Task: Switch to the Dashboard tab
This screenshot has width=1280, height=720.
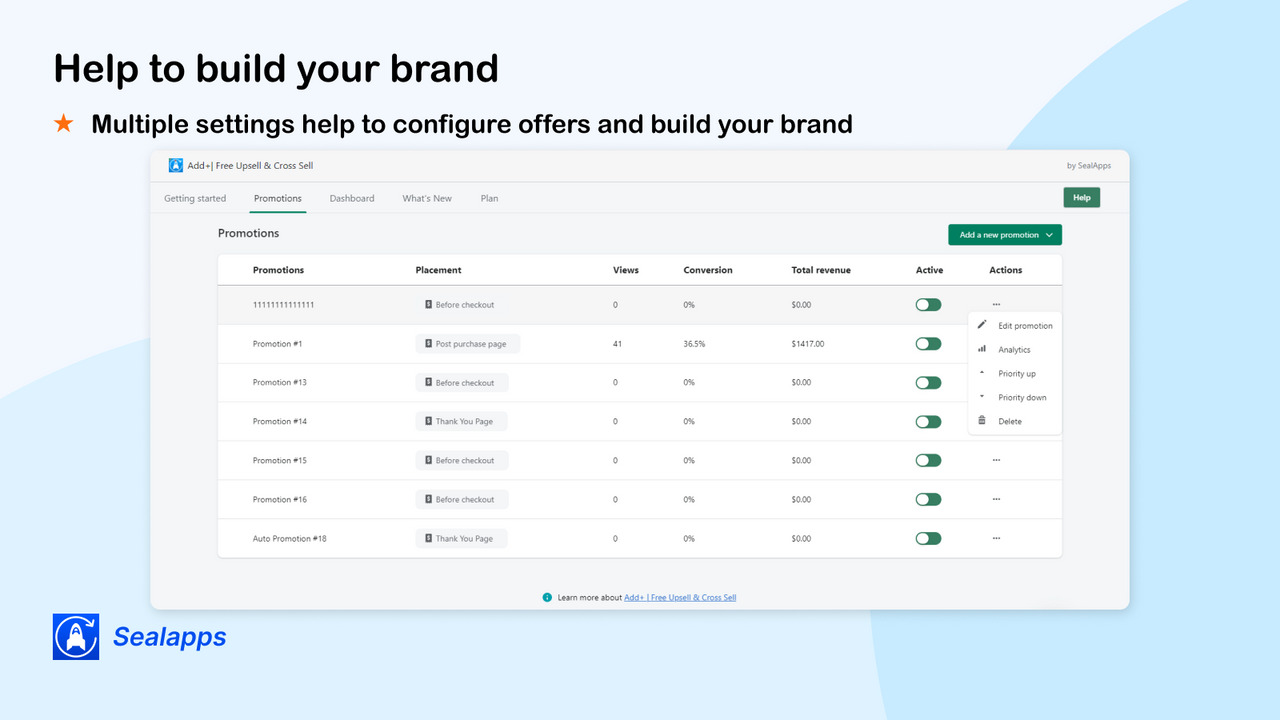Action: tap(352, 198)
